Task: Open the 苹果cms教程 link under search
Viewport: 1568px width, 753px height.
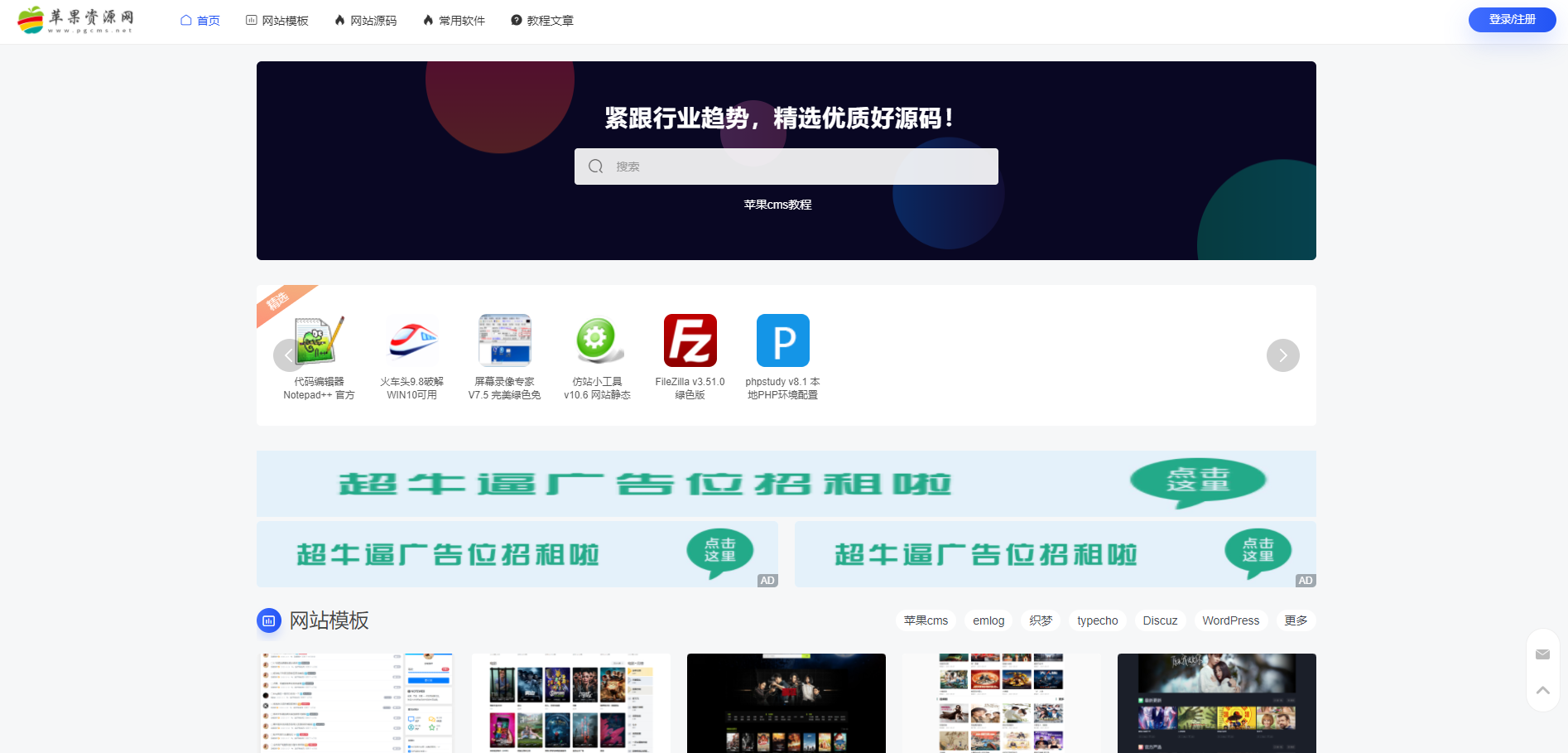Action: [x=777, y=204]
